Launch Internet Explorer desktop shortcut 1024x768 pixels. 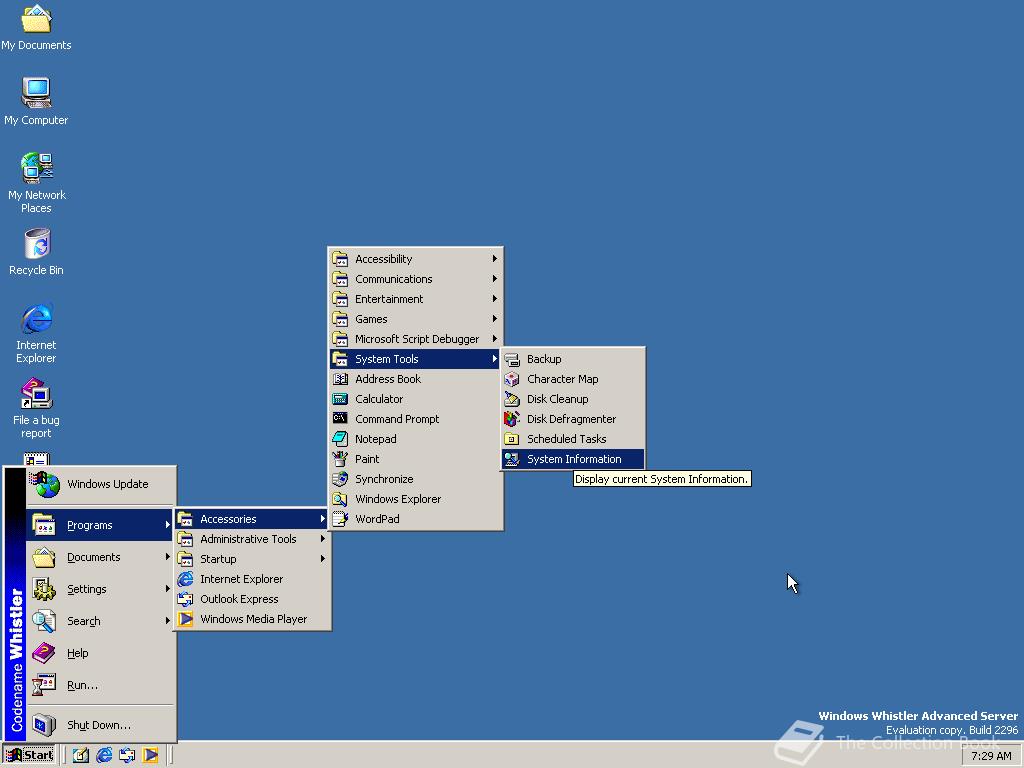click(x=36, y=332)
